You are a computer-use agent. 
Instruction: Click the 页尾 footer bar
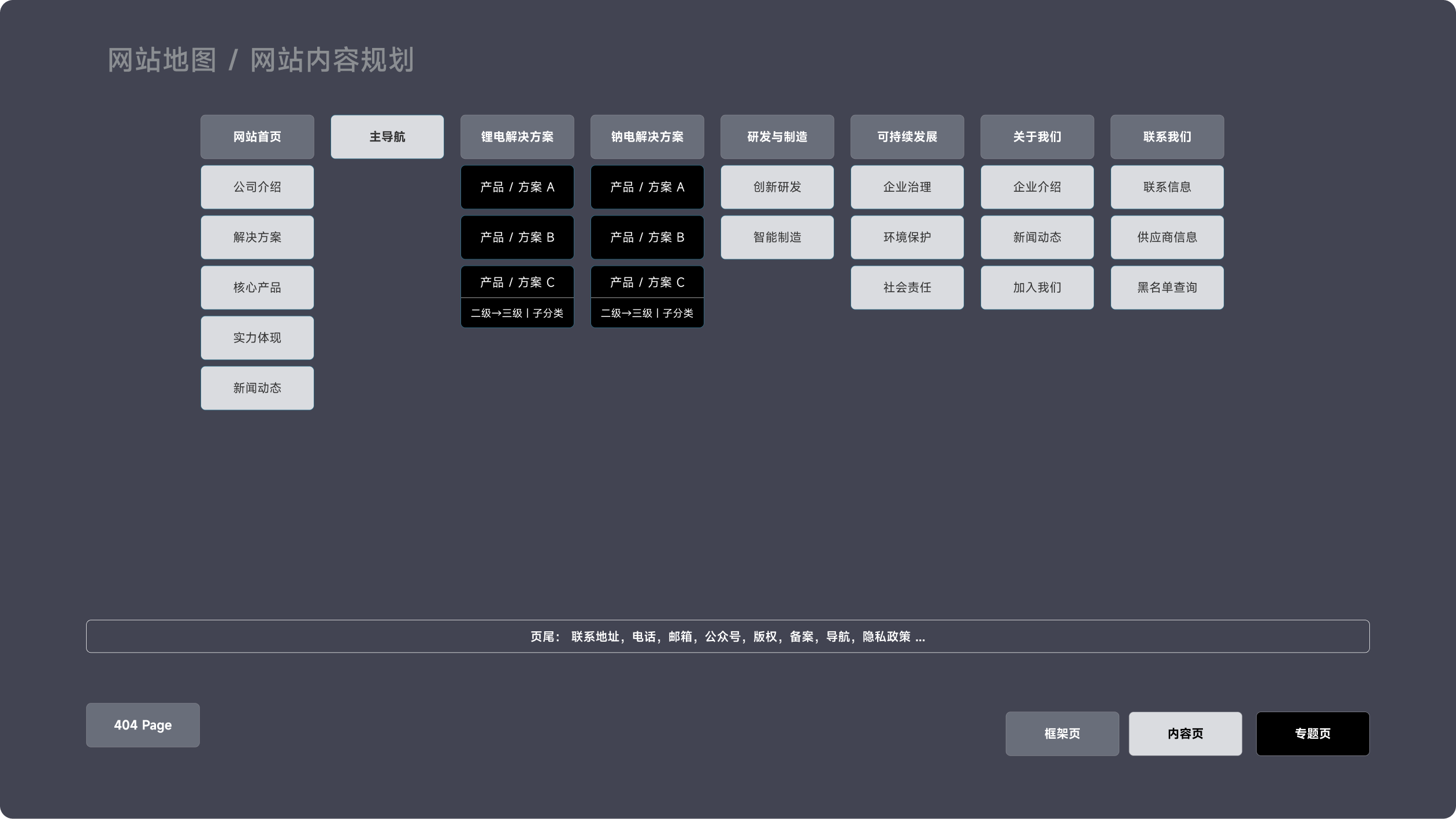pos(727,636)
